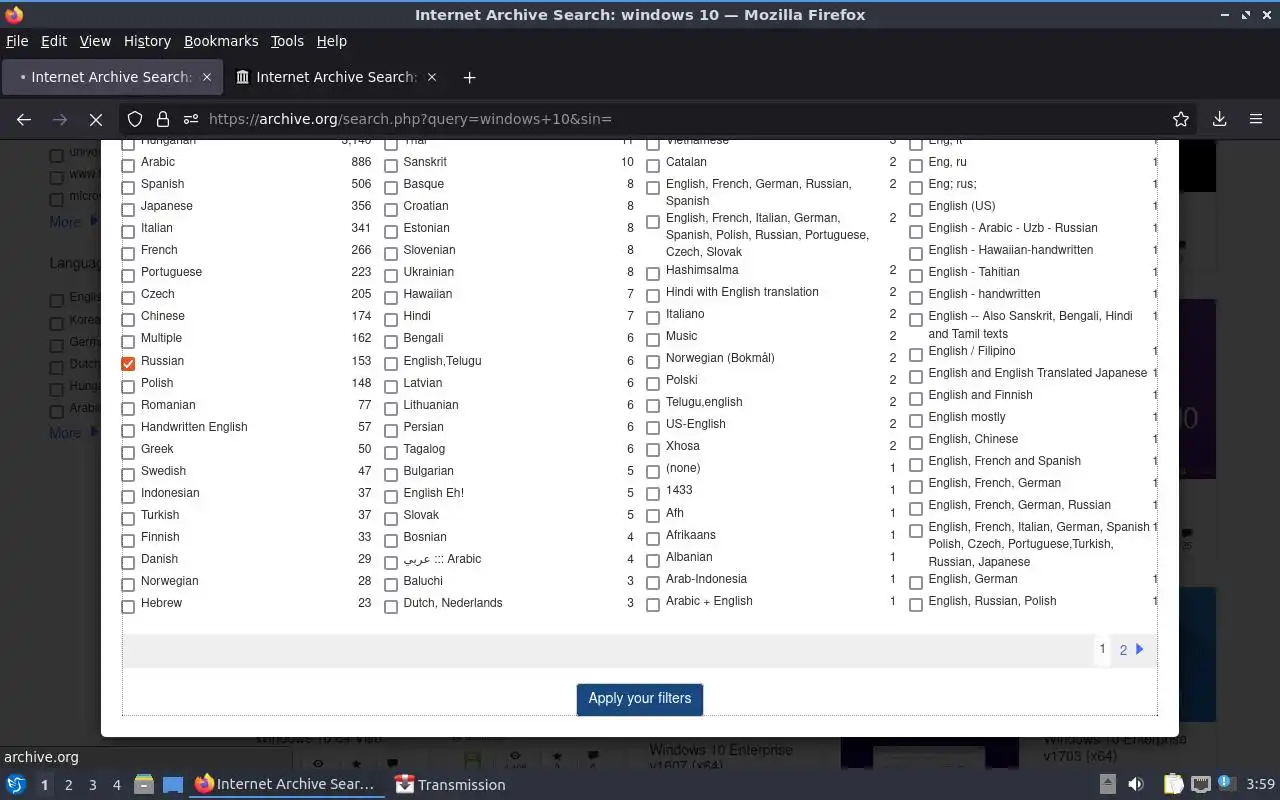Uncheck the Russian language filter

[128, 364]
